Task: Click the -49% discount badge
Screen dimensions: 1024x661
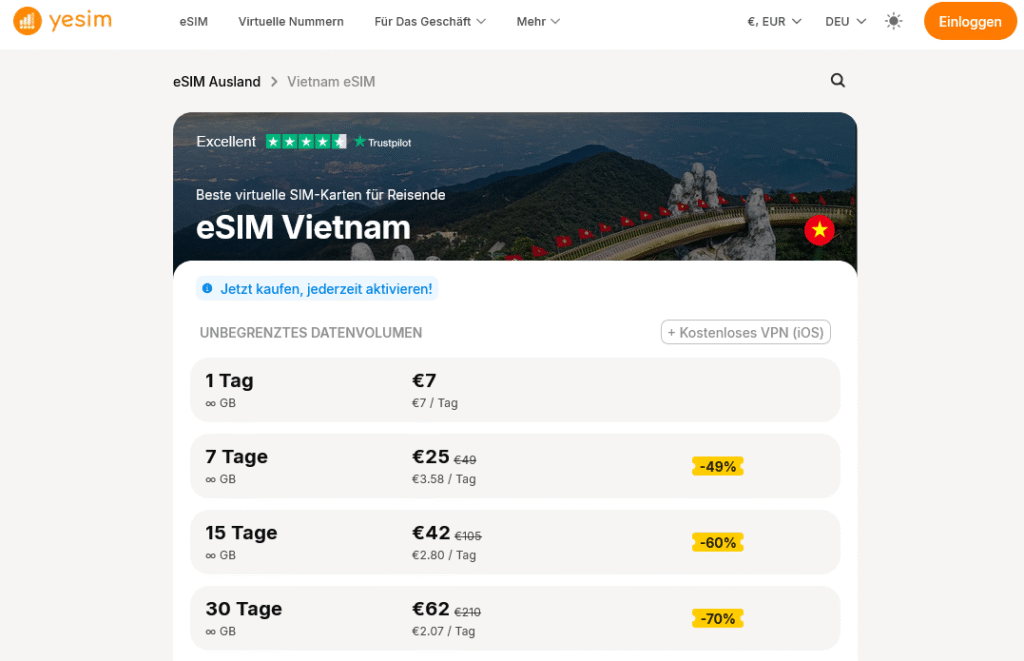Action: (717, 466)
